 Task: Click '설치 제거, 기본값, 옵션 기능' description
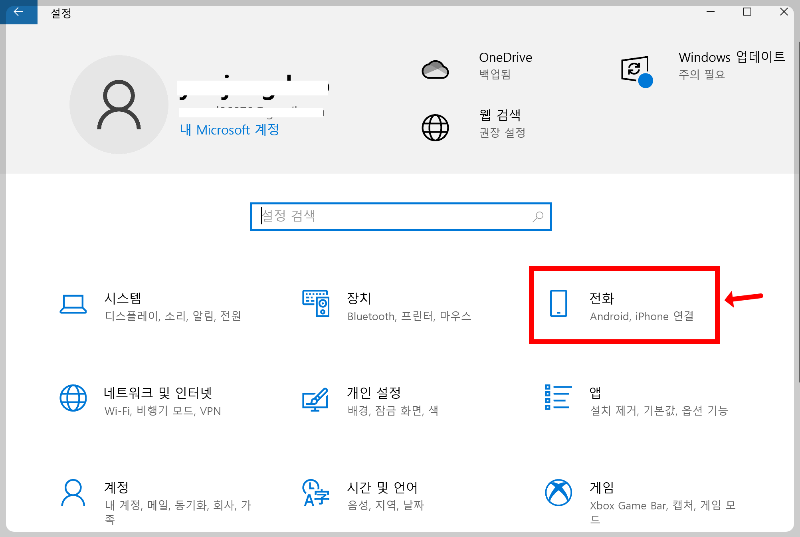tap(659, 411)
